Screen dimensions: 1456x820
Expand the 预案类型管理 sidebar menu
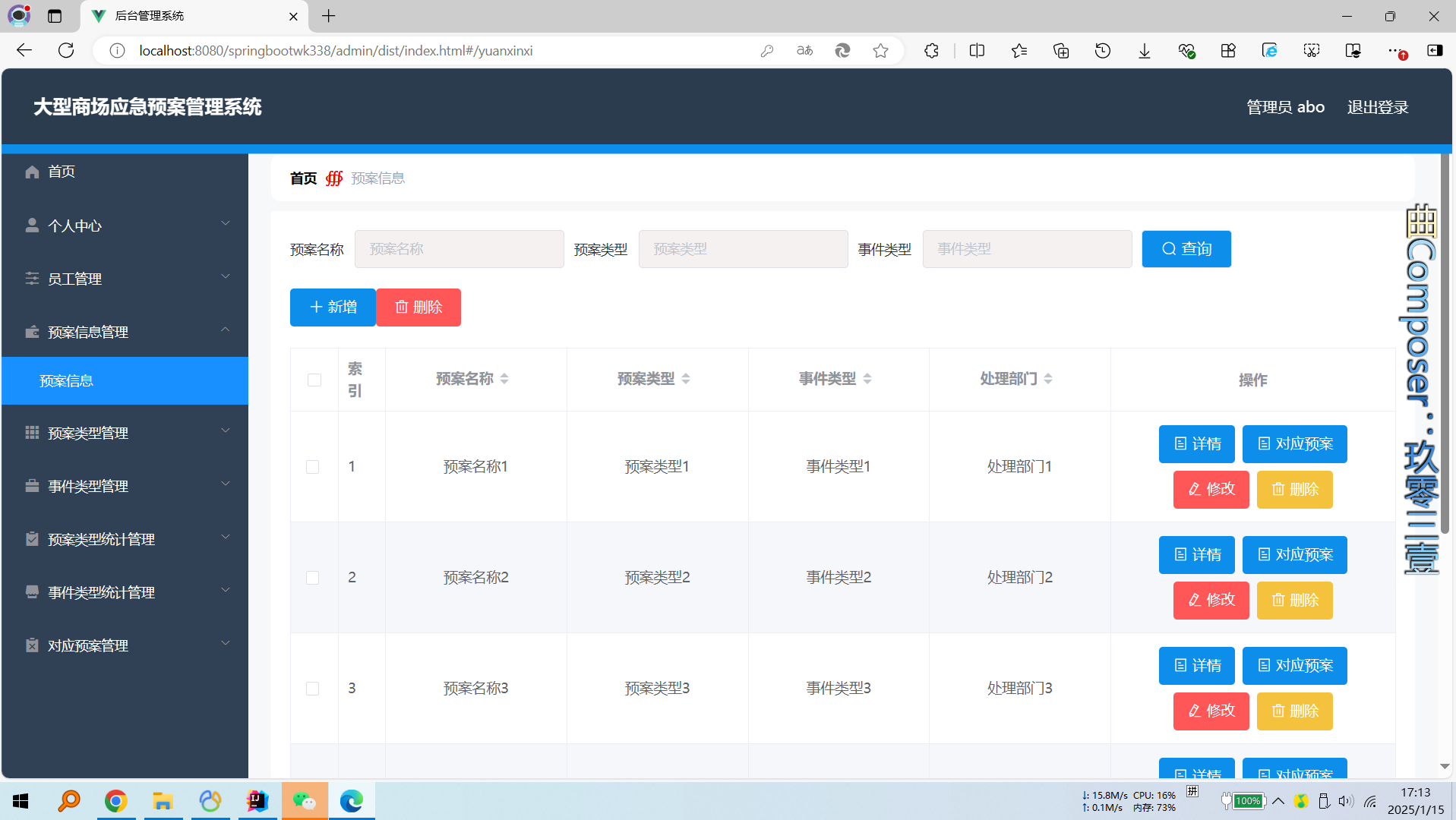point(125,433)
